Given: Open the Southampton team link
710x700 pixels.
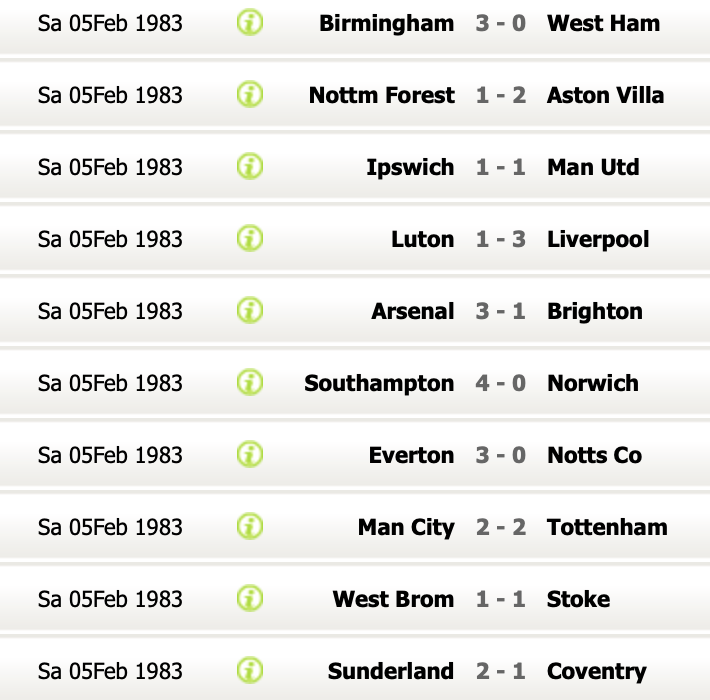Looking at the screenshot, I should [x=379, y=383].
